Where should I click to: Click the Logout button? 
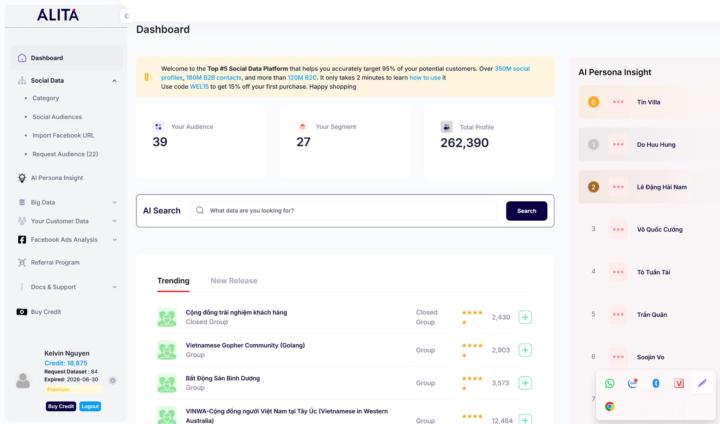pyautogui.click(x=90, y=407)
